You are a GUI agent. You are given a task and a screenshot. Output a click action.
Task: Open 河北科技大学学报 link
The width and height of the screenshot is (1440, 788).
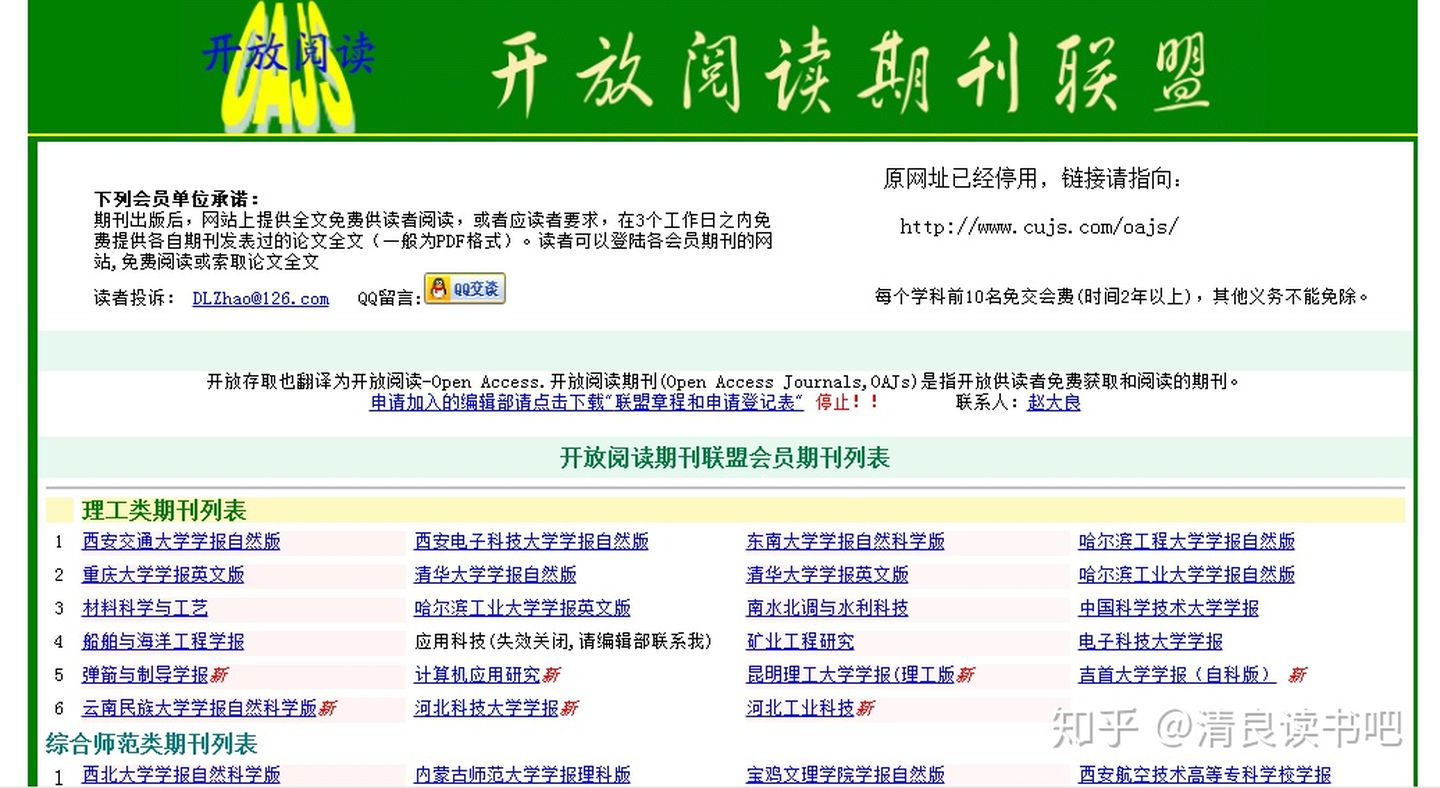click(x=486, y=708)
